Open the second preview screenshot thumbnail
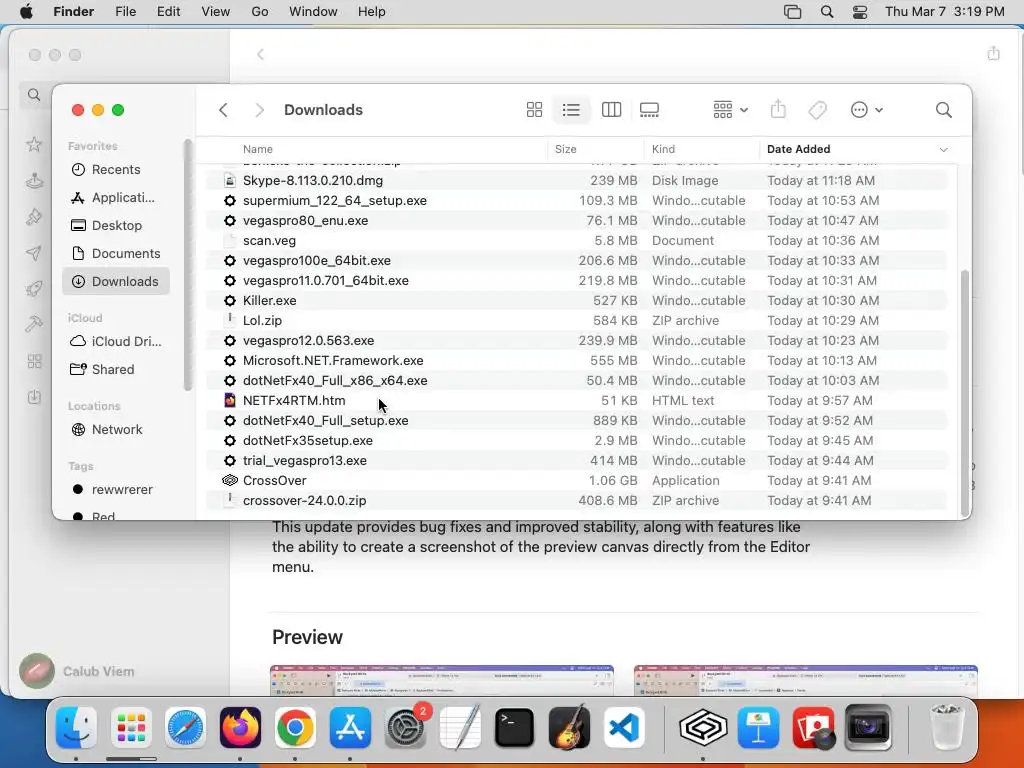 pos(805,680)
